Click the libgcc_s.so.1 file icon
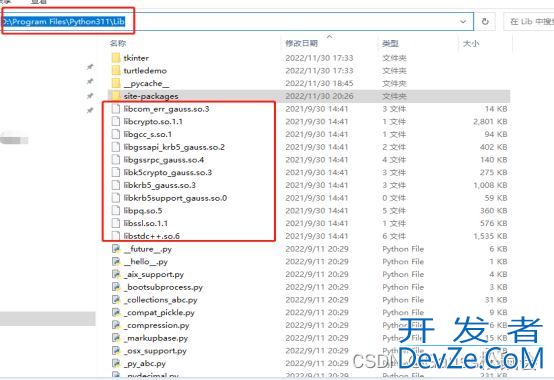 [116, 134]
